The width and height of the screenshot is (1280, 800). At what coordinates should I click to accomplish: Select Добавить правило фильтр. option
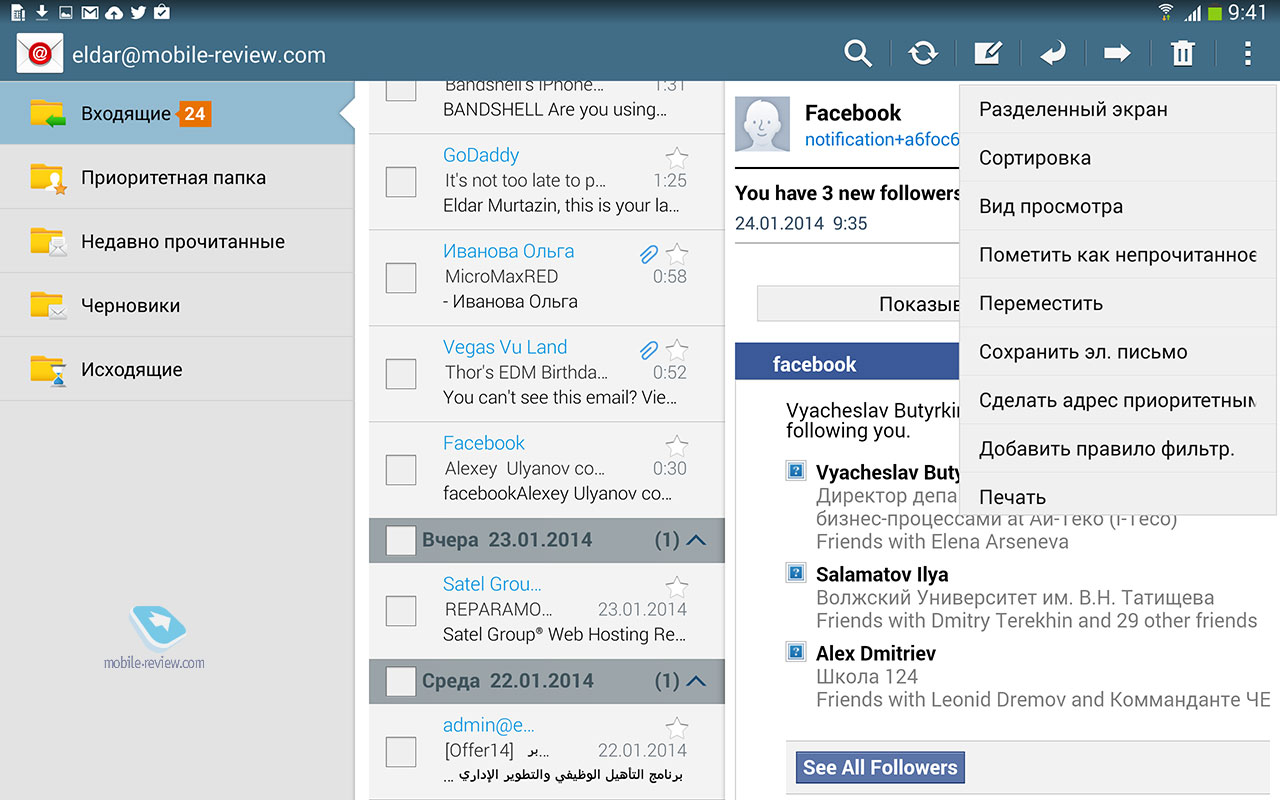point(1117,449)
